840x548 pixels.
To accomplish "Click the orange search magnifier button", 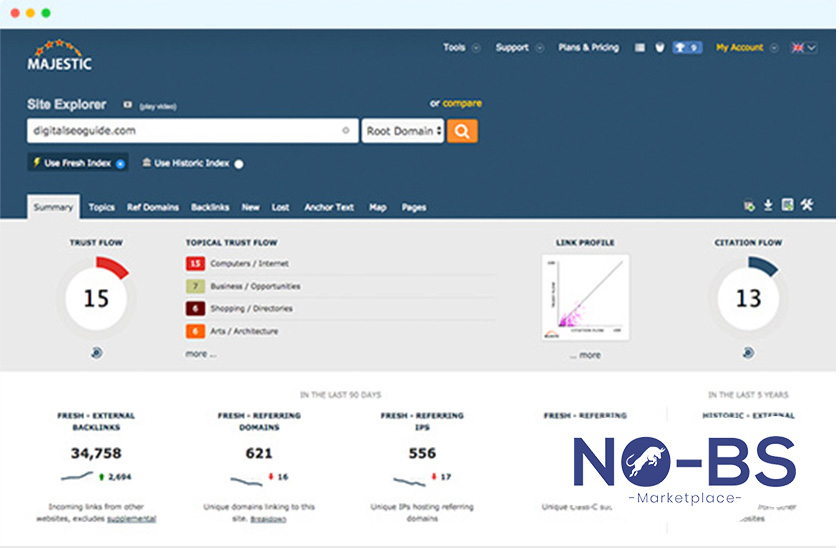I will pos(462,131).
